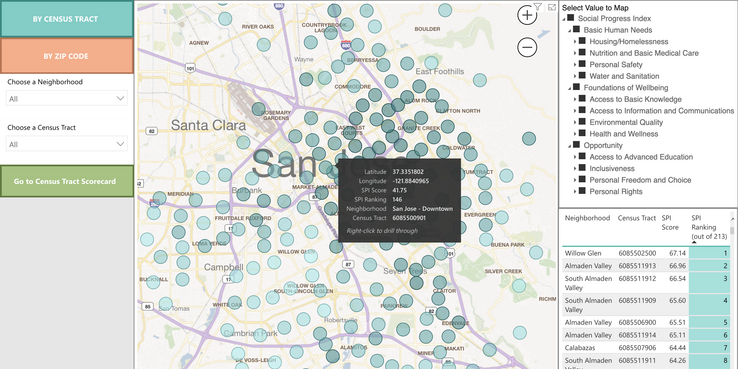Select the Willow Glen table row

coord(646,253)
